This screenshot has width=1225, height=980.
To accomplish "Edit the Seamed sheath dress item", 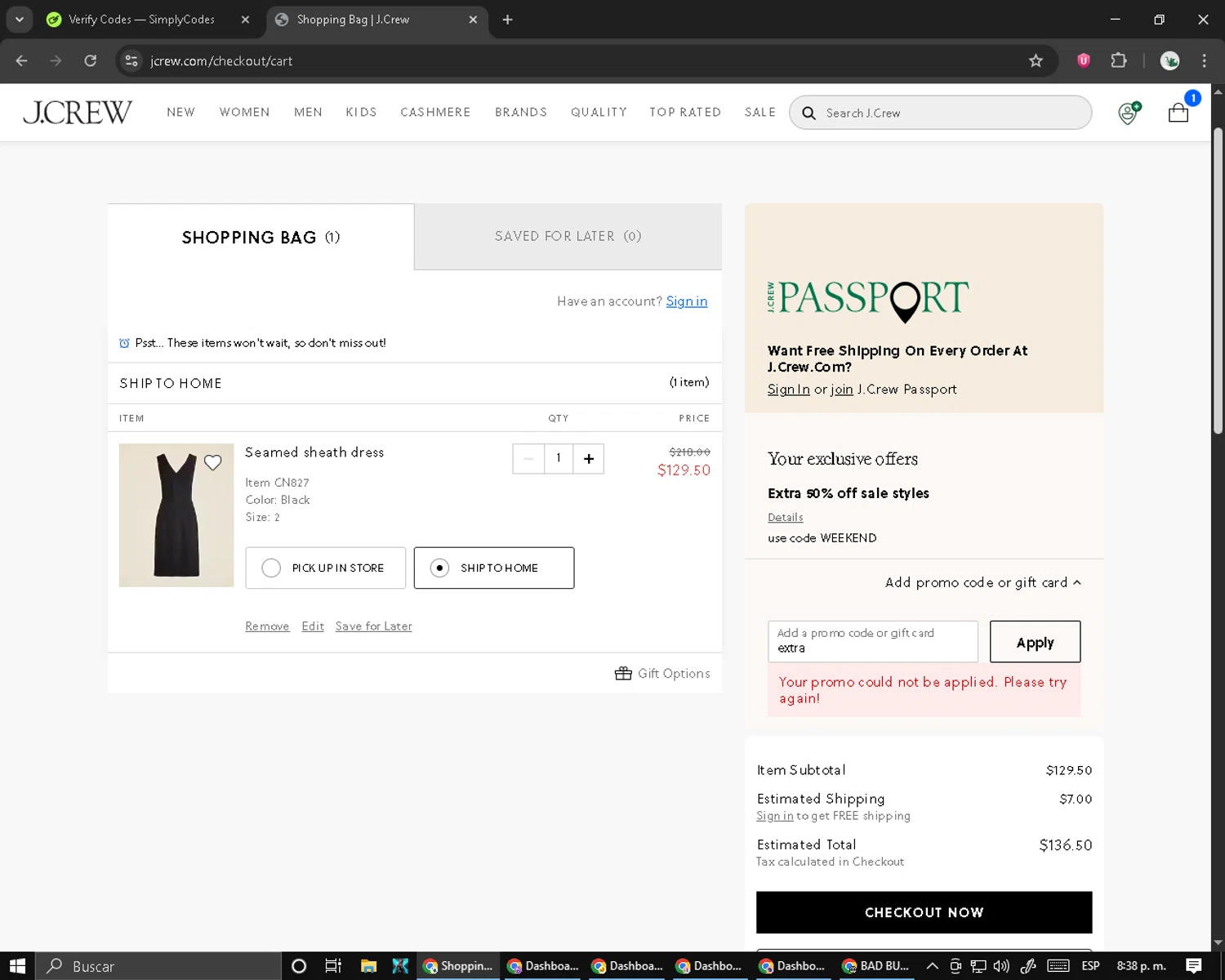I will click(313, 626).
